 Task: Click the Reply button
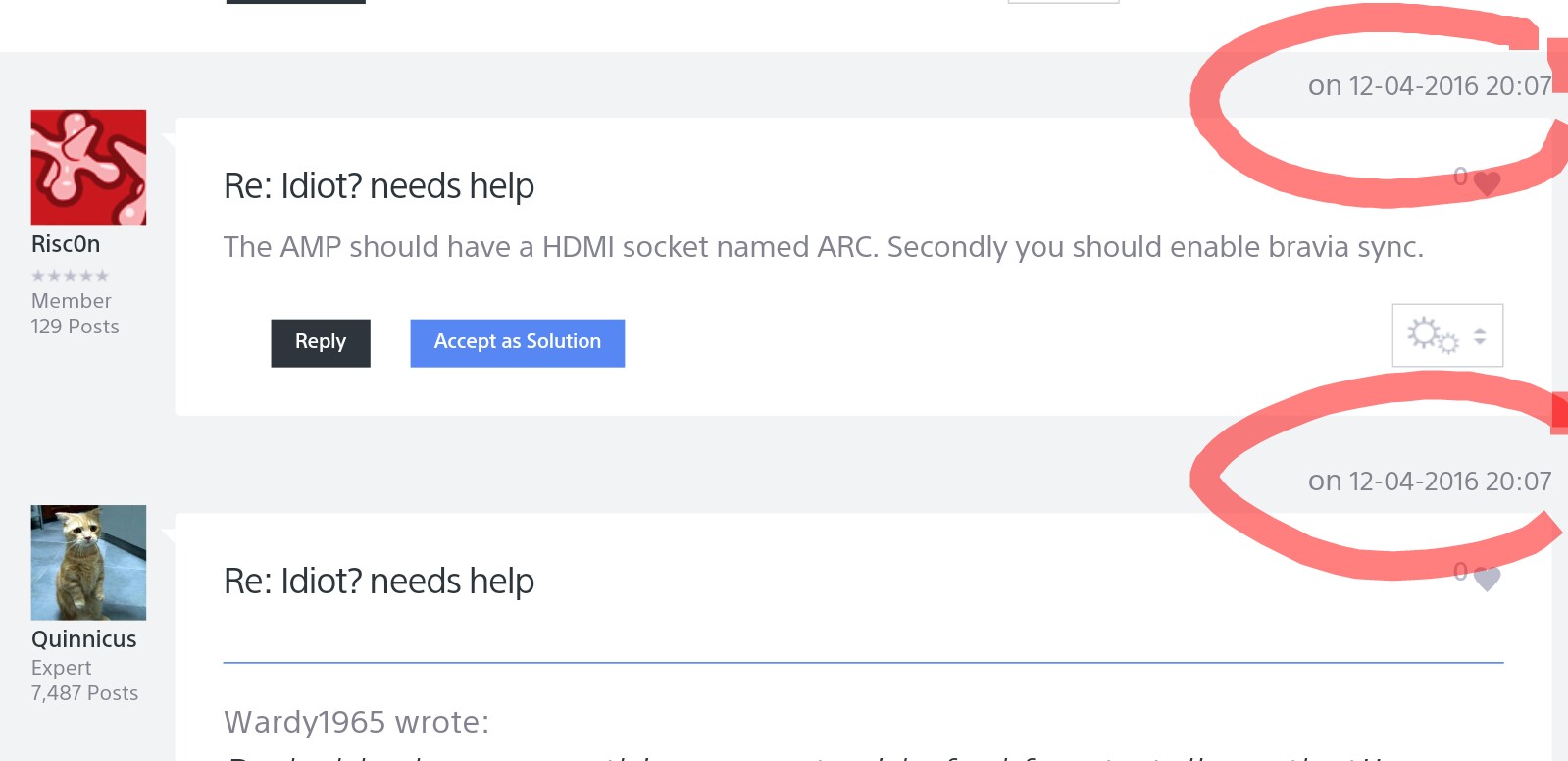coord(321,343)
